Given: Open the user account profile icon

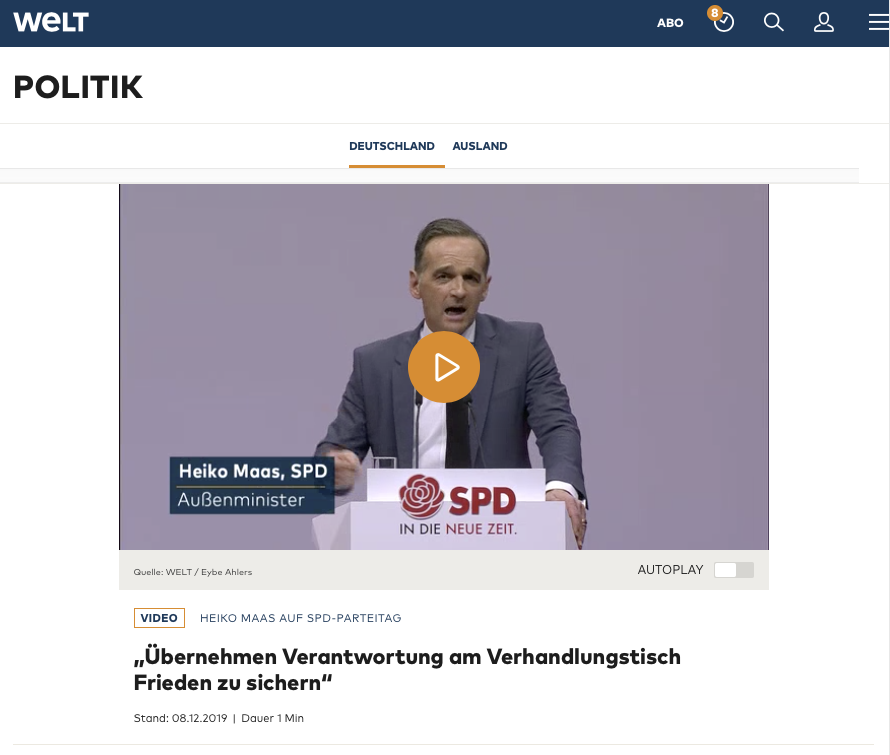Looking at the screenshot, I should point(824,23).
